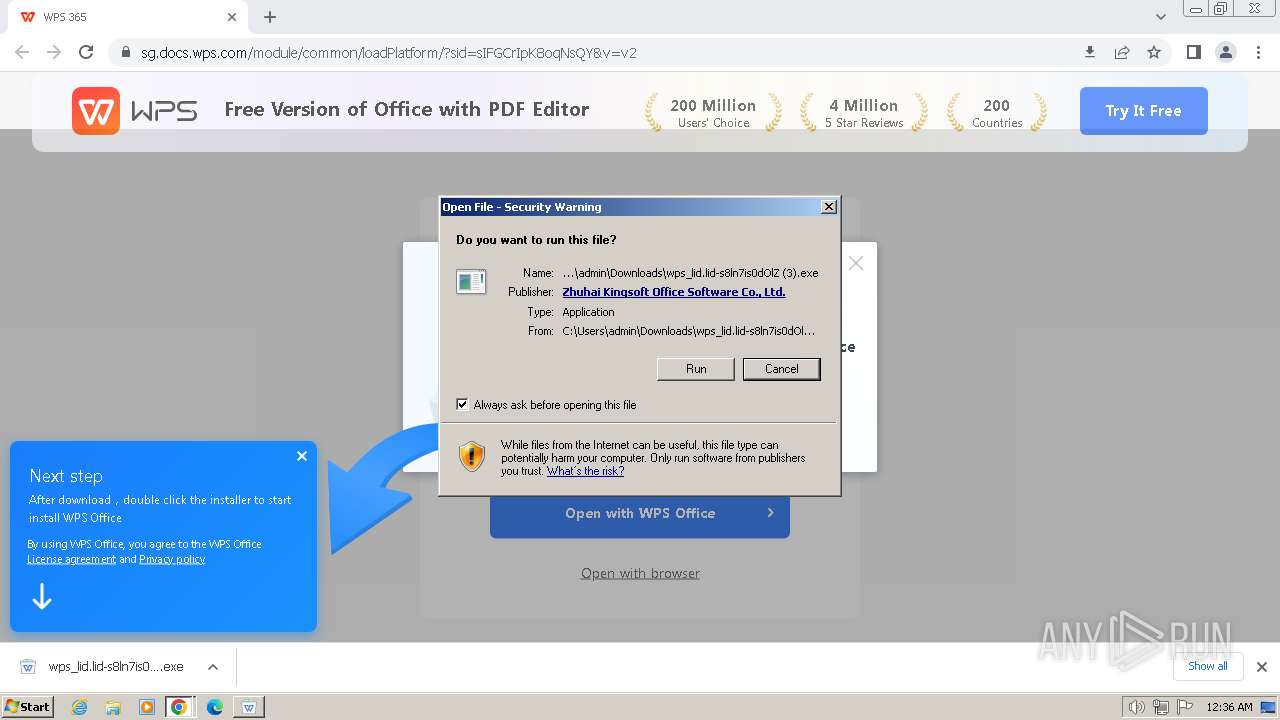Image resolution: width=1280 pixels, height=720 pixels.
Task: Click the application file icon in dialog
Action: pyautogui.click(x=471, y=282)
